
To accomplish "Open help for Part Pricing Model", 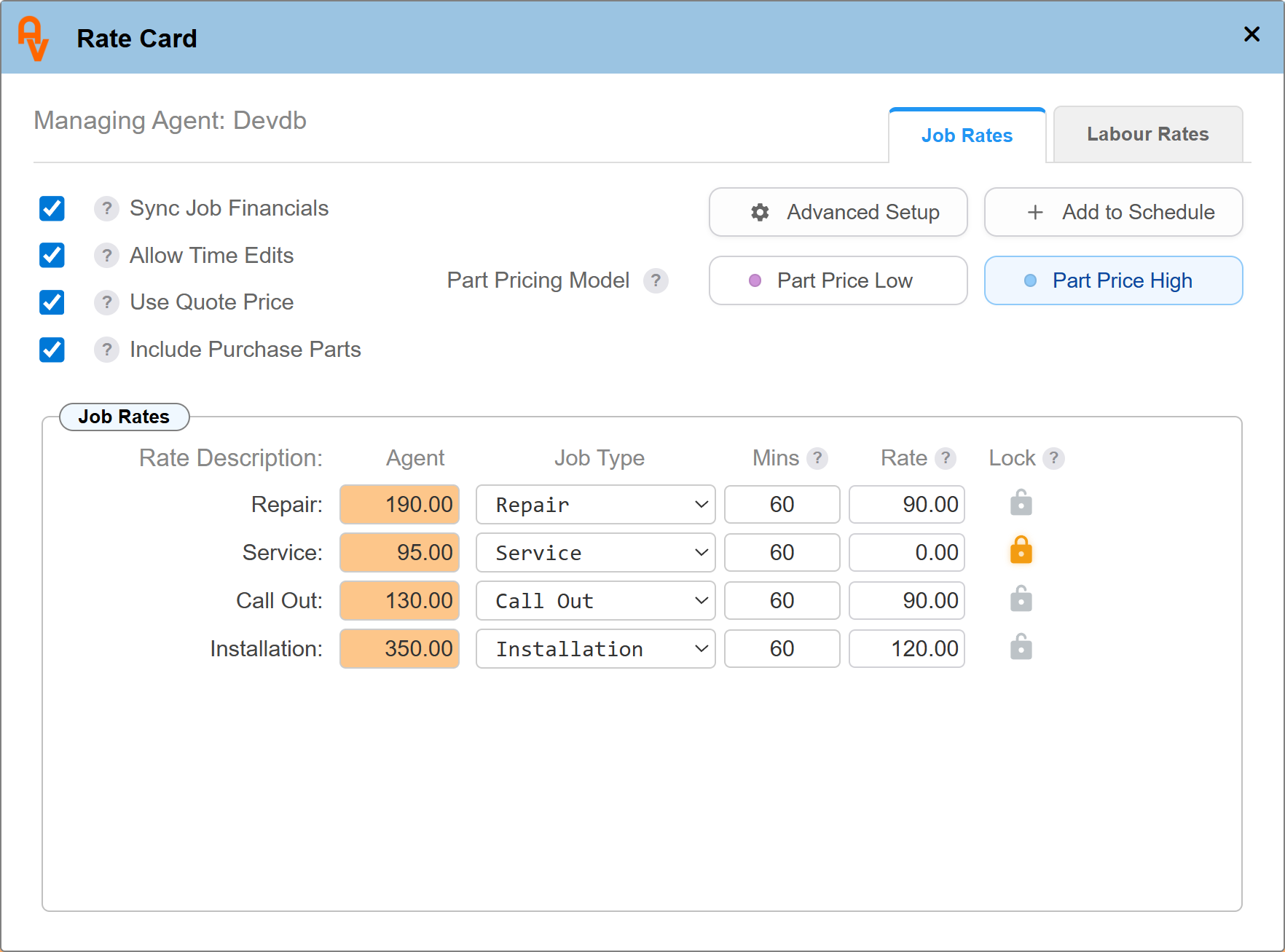I will coord(655,280).
